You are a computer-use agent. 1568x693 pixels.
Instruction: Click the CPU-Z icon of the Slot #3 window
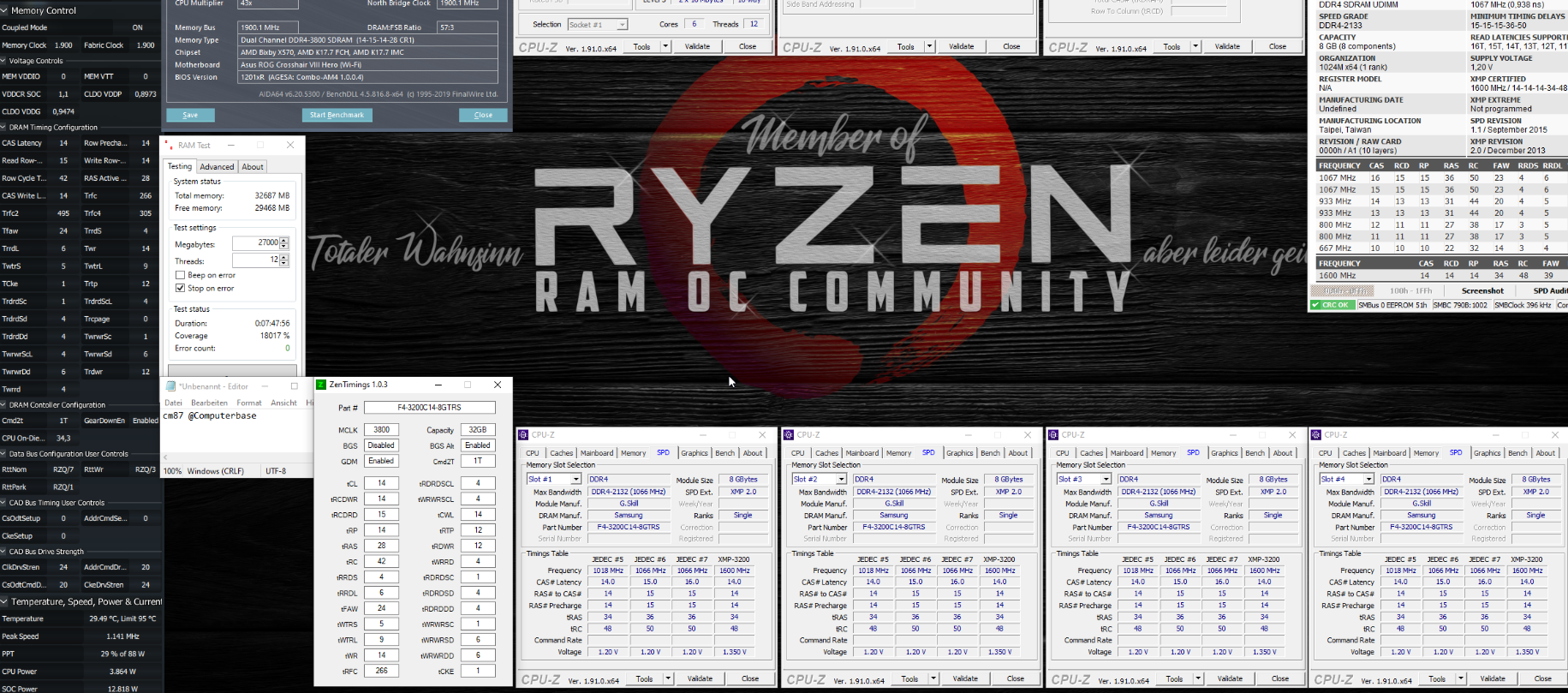pos(1053,435)
